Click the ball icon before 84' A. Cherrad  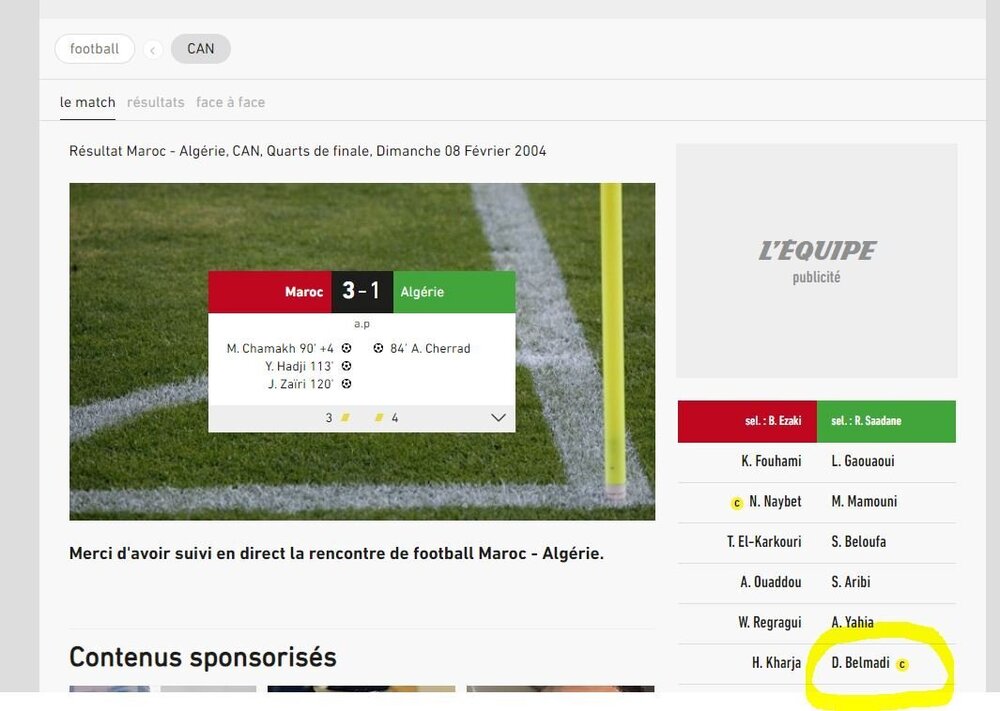click(378, 348)
